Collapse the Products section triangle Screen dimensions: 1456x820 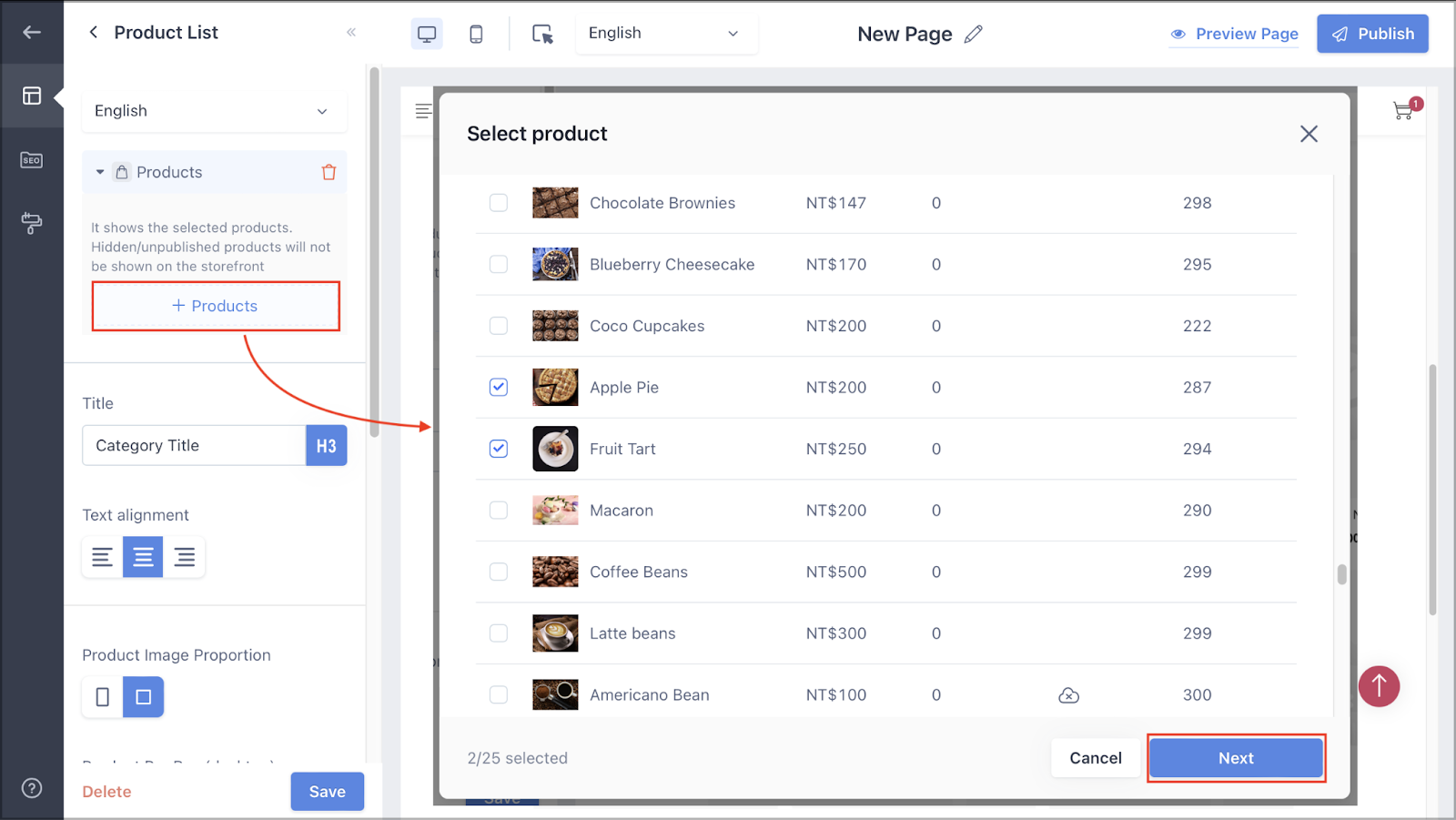(100, 172)
